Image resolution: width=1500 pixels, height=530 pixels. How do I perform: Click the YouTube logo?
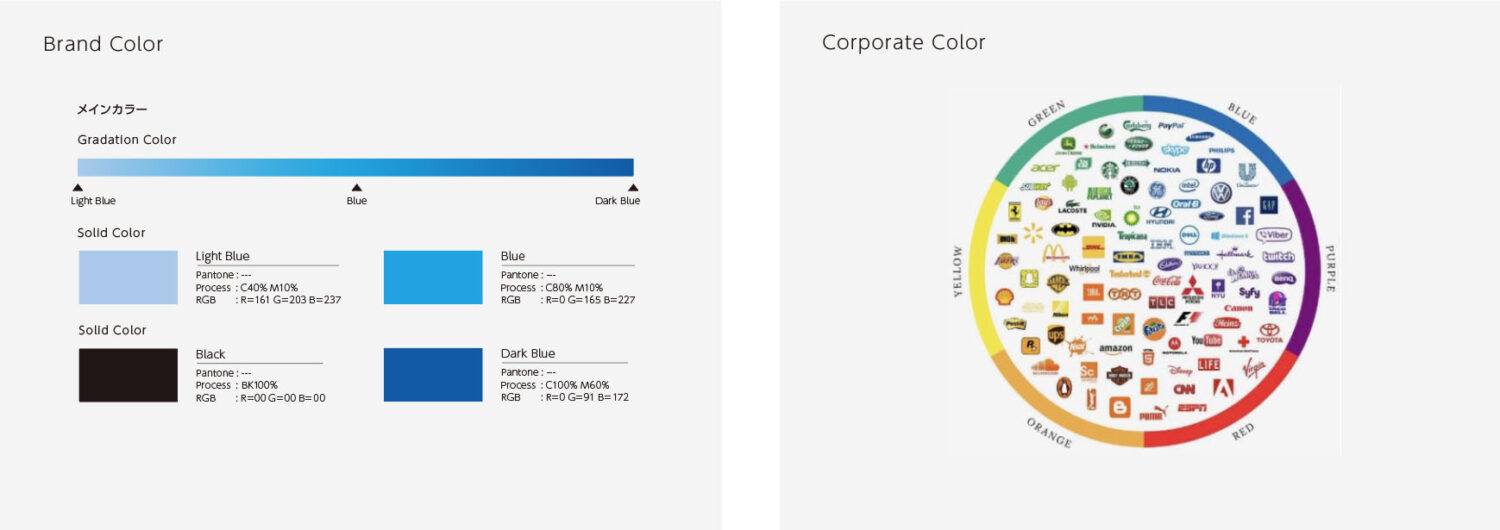1206,341
